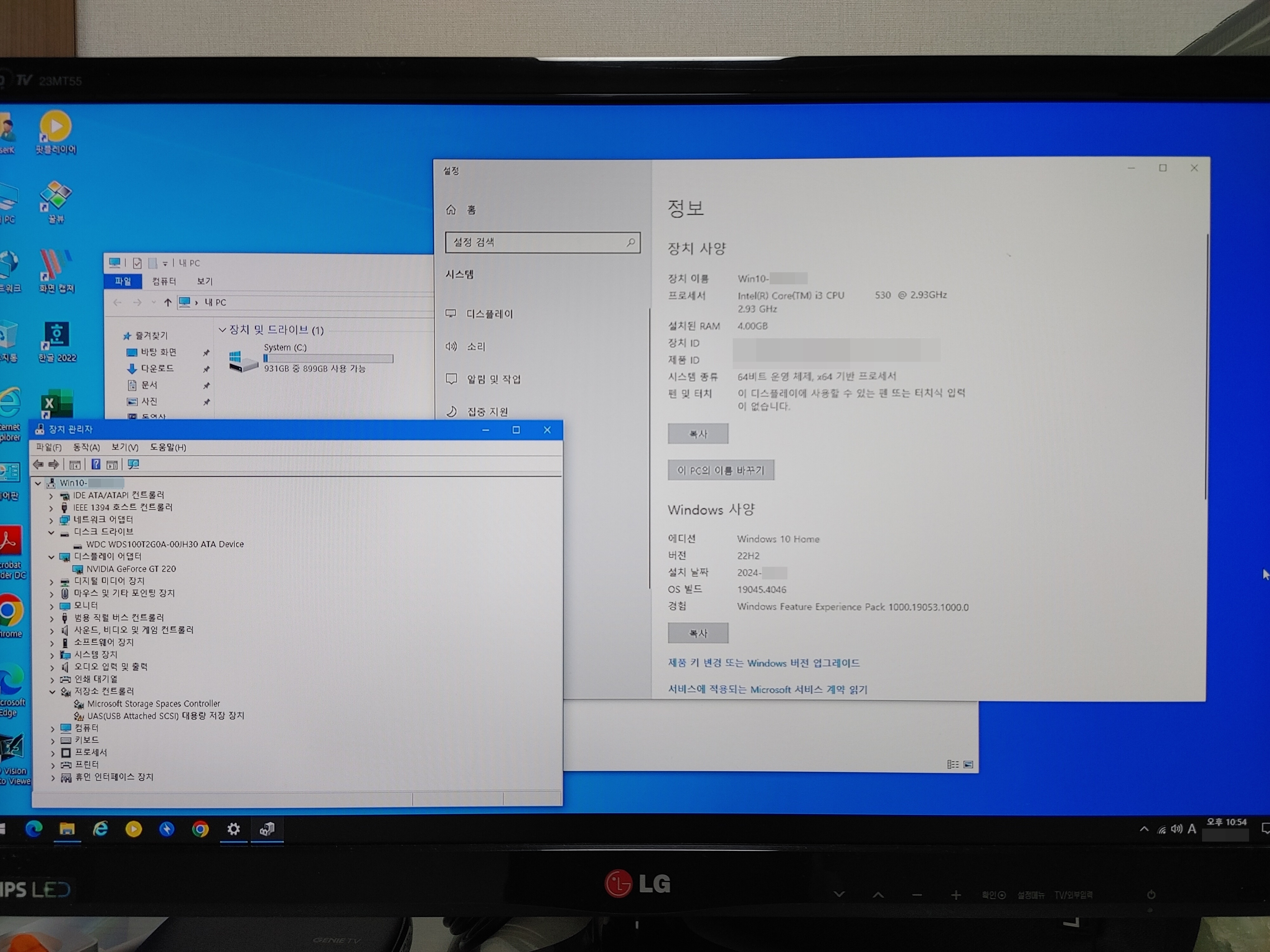Click the Settings page vertical scrollbar
Viewport: 1270px width, 952px height.
coord(1207,366)
